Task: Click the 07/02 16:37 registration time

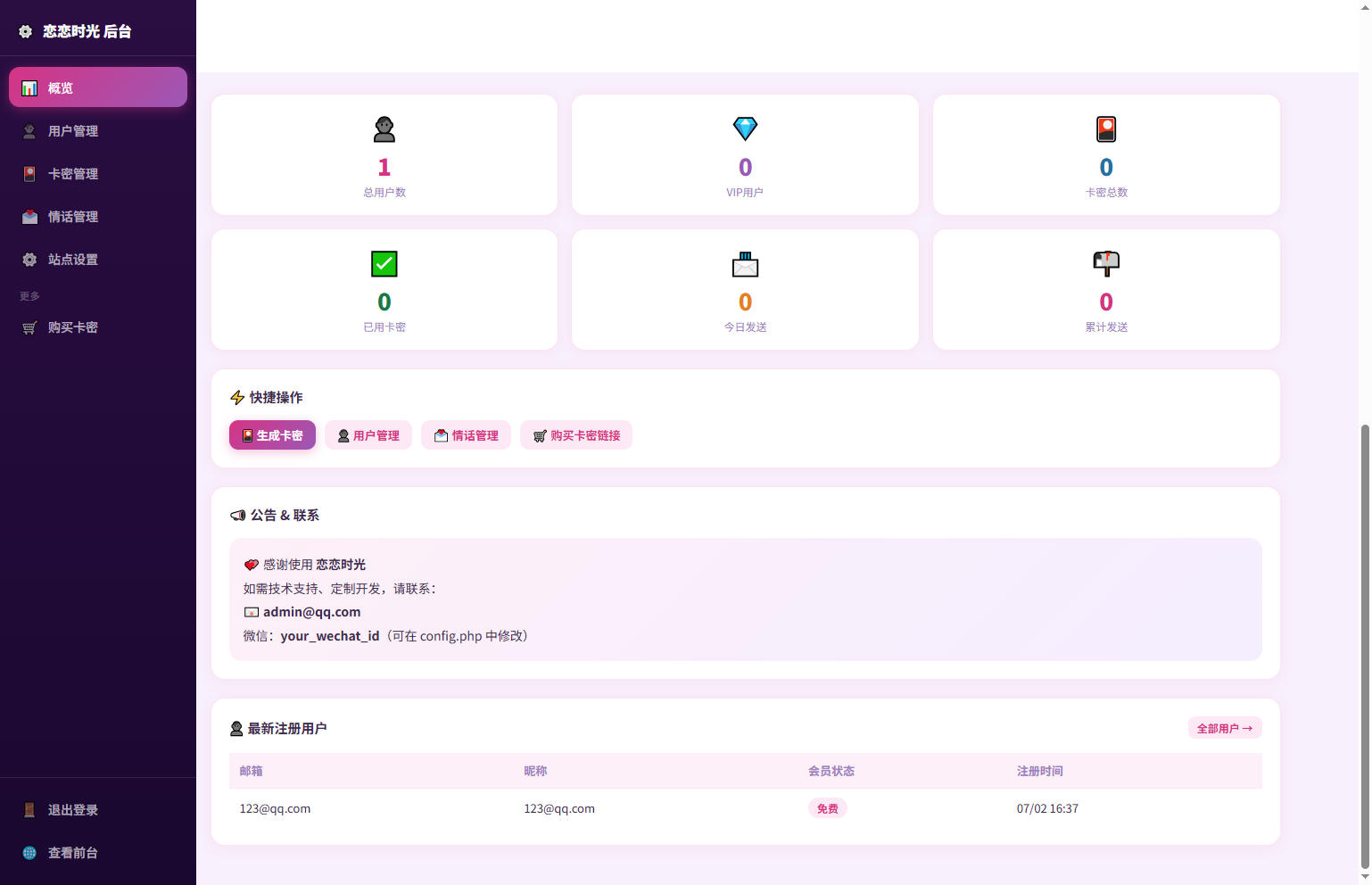Action: tap(1047, 809)
